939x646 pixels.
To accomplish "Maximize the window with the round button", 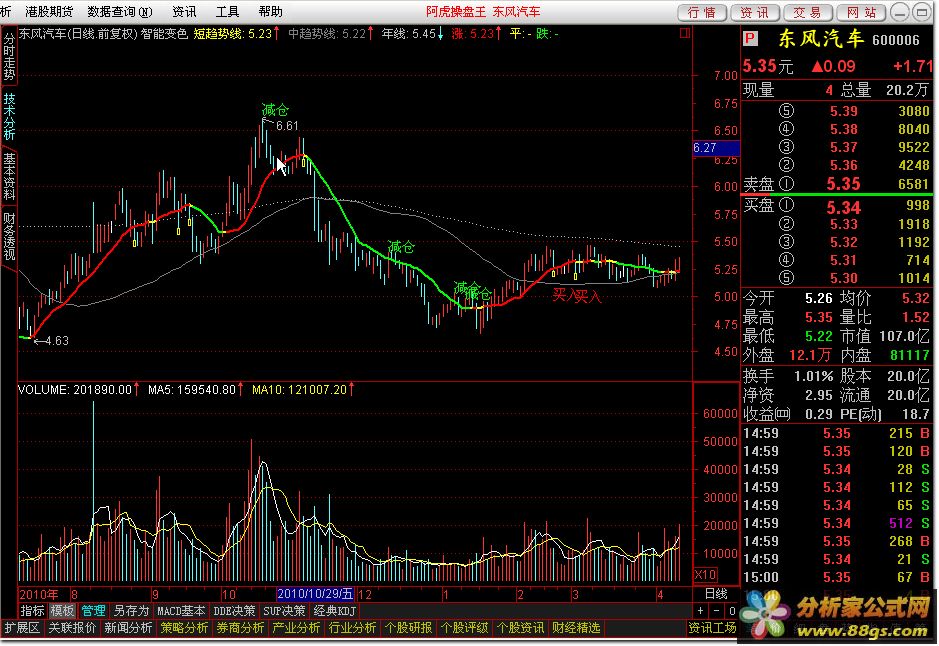I will coord(922,12).
